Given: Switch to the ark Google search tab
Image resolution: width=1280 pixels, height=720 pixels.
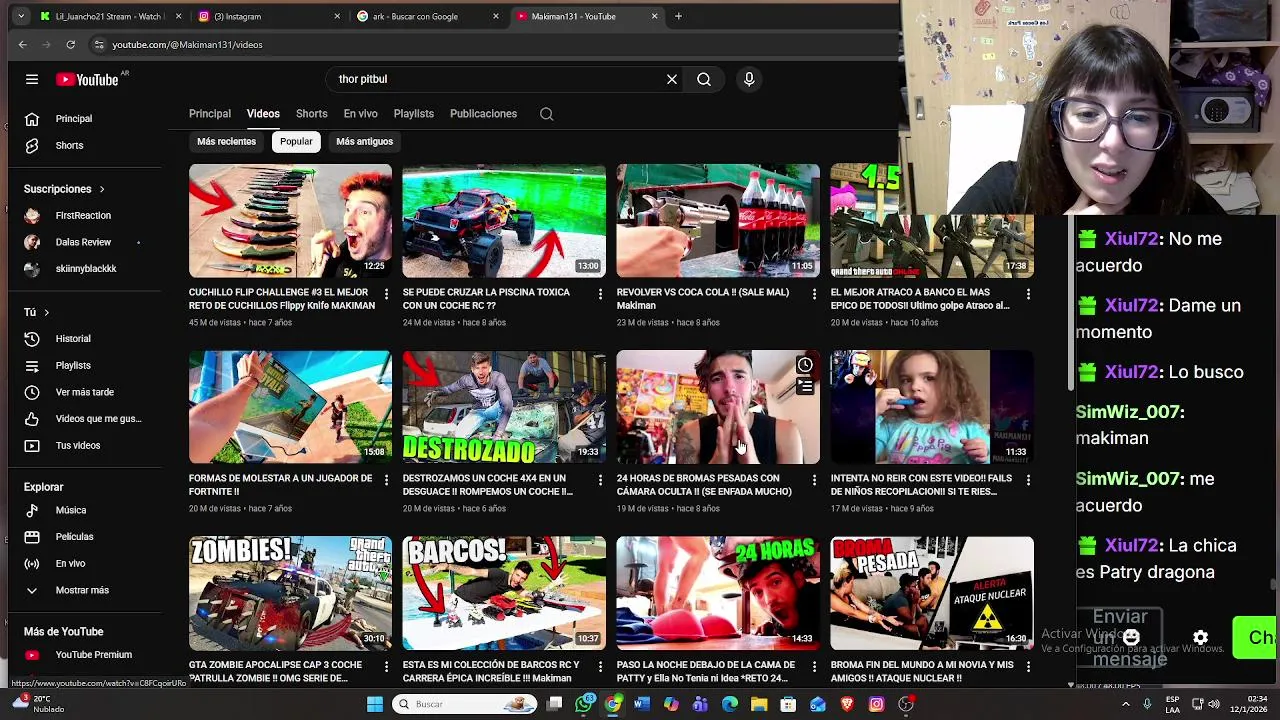Looking at the screenshot, I should 427,16.
